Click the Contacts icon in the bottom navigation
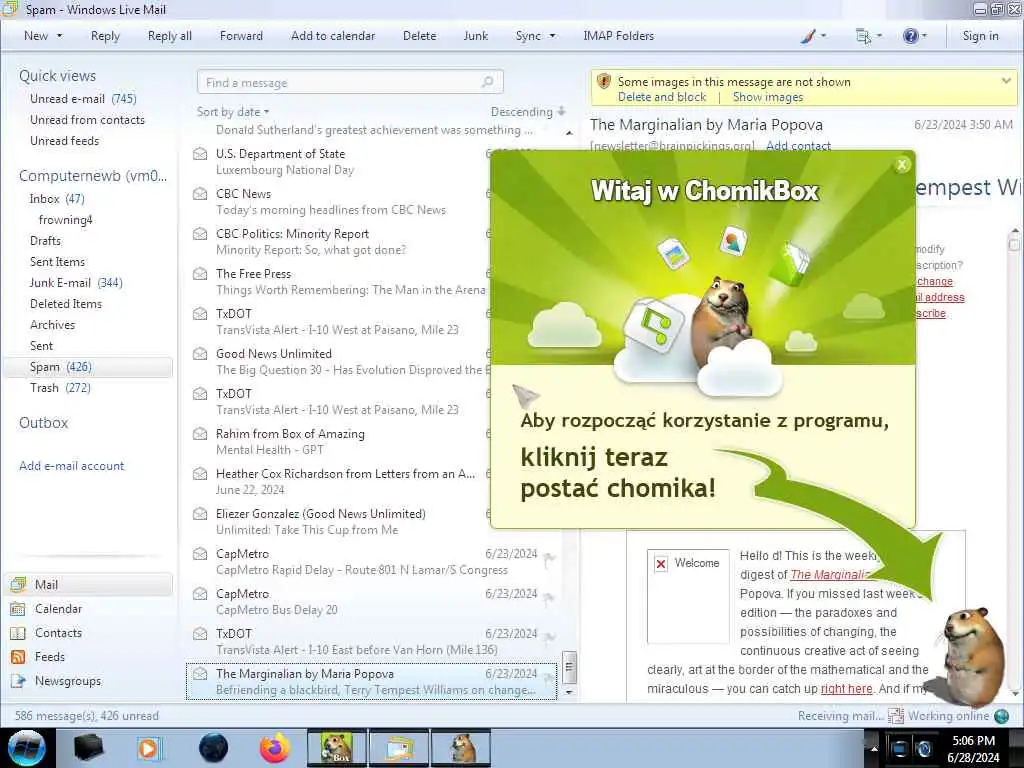The width and height of the screenshot is (1024, 768). click(x=18, y=633)
